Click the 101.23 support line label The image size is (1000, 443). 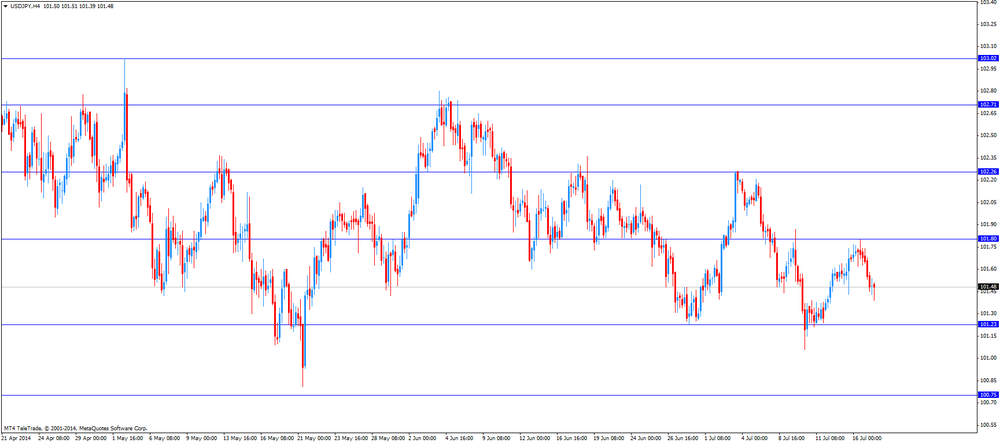pos(988,324)
